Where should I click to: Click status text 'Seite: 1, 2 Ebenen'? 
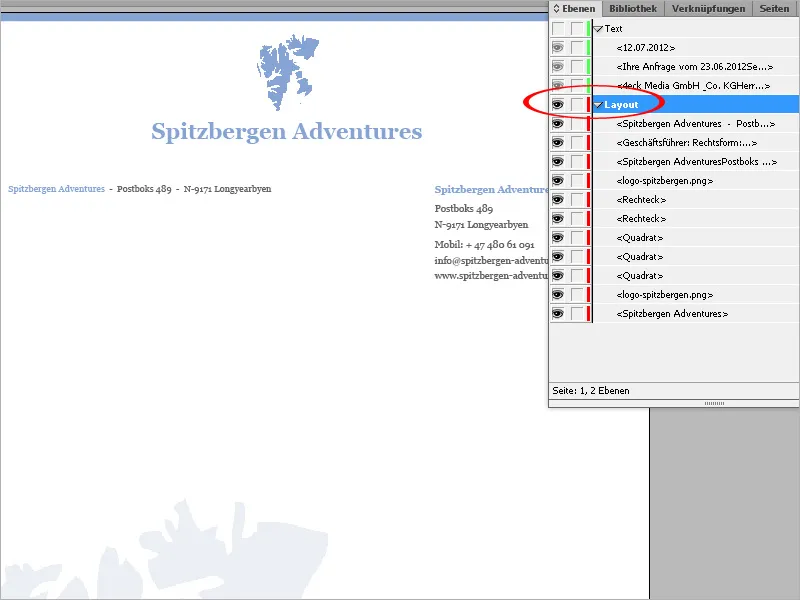(591, 391)
